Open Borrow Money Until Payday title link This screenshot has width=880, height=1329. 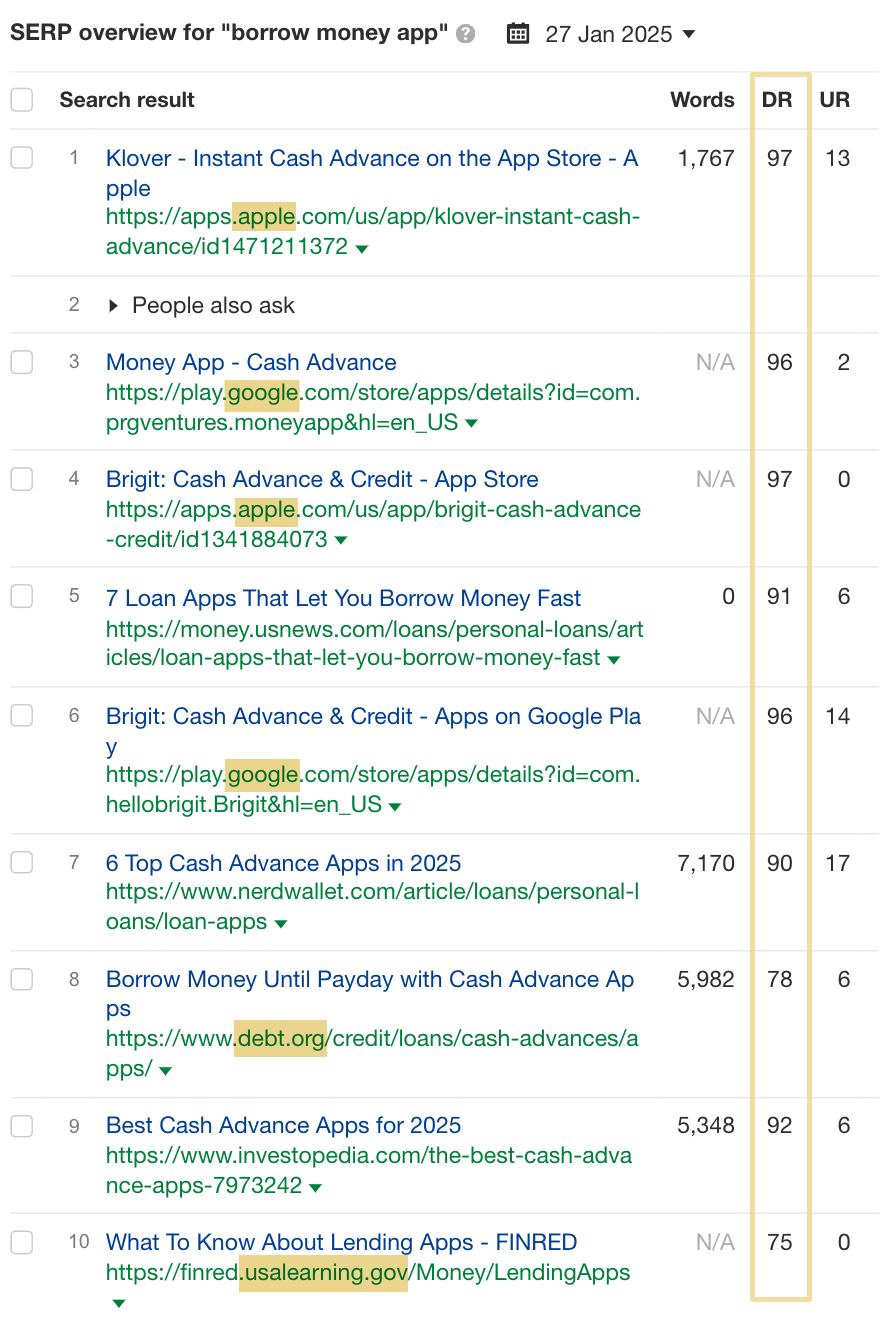[370, 994]
